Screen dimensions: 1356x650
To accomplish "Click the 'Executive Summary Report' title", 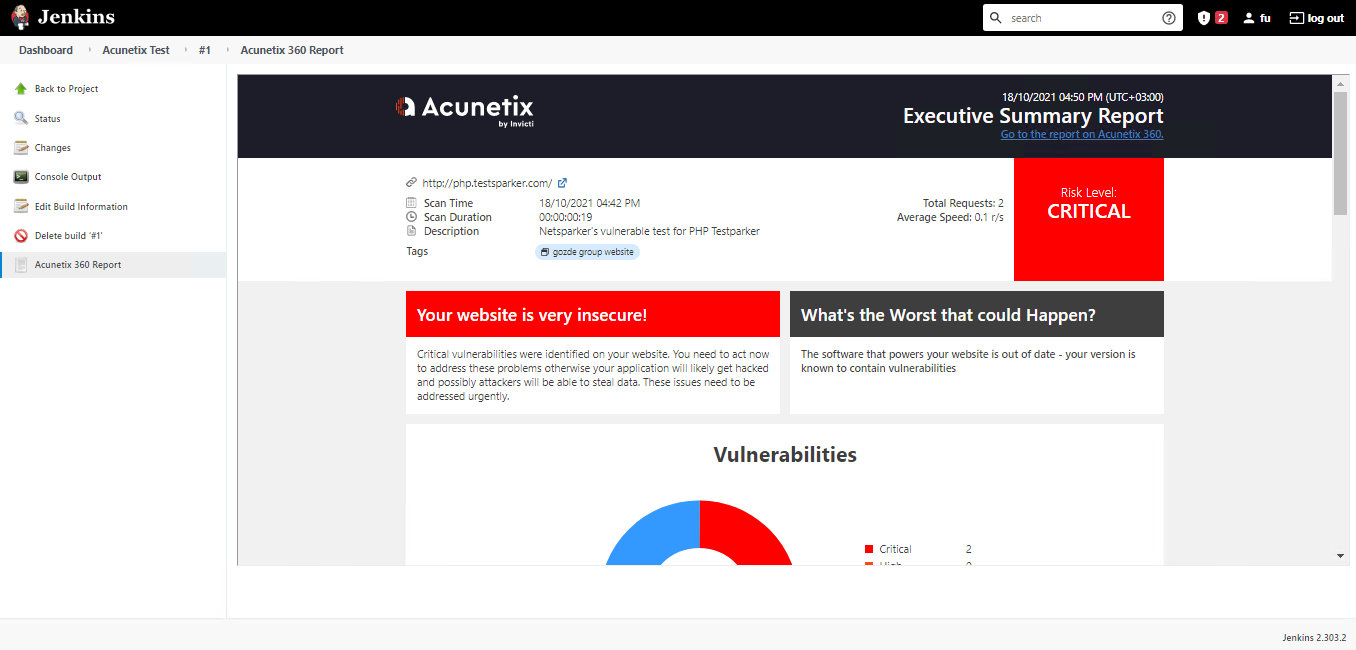I will pos(1033,116).
